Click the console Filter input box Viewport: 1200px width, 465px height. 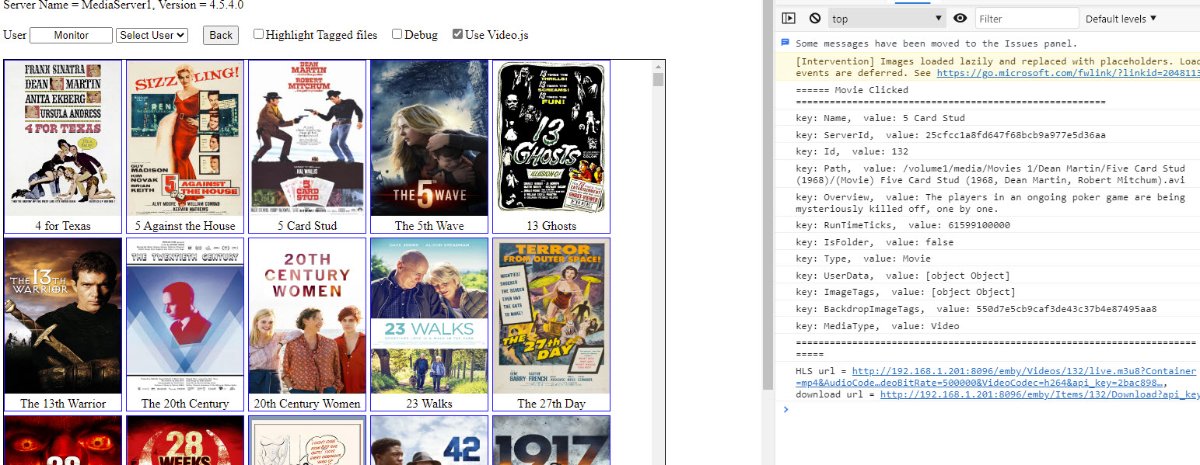click(x=1026, y=18)
